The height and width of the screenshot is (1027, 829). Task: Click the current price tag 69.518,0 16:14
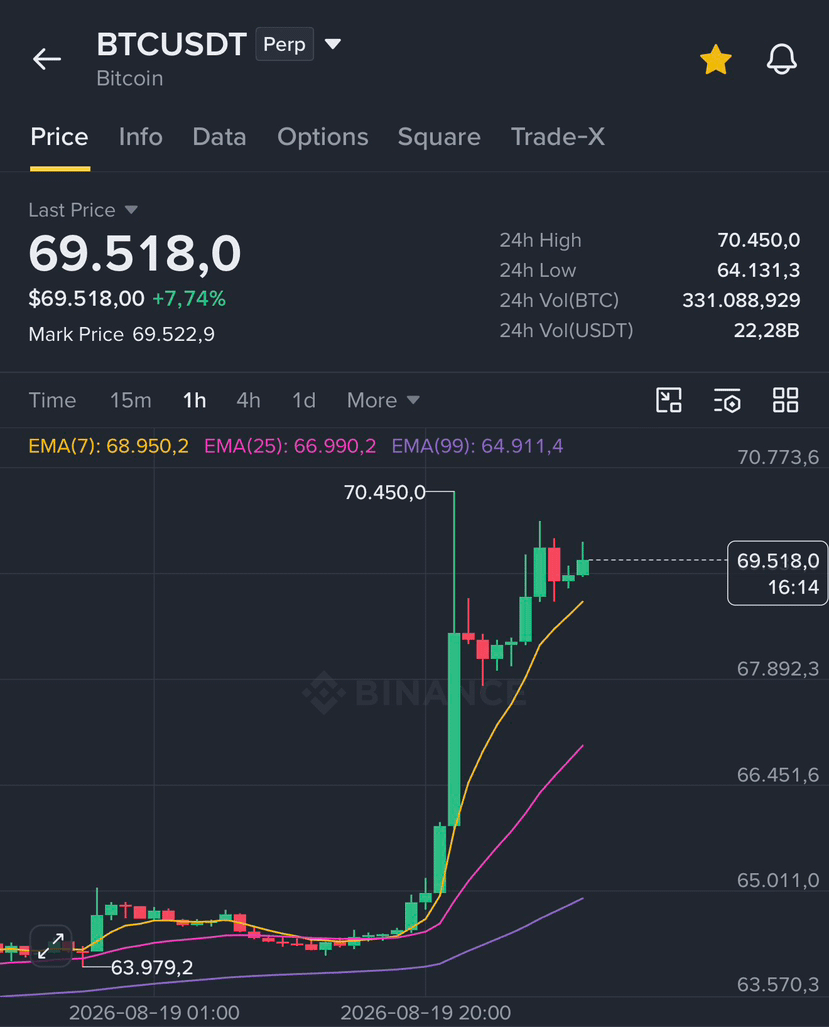pyautogui.click(x=777, y=573)
